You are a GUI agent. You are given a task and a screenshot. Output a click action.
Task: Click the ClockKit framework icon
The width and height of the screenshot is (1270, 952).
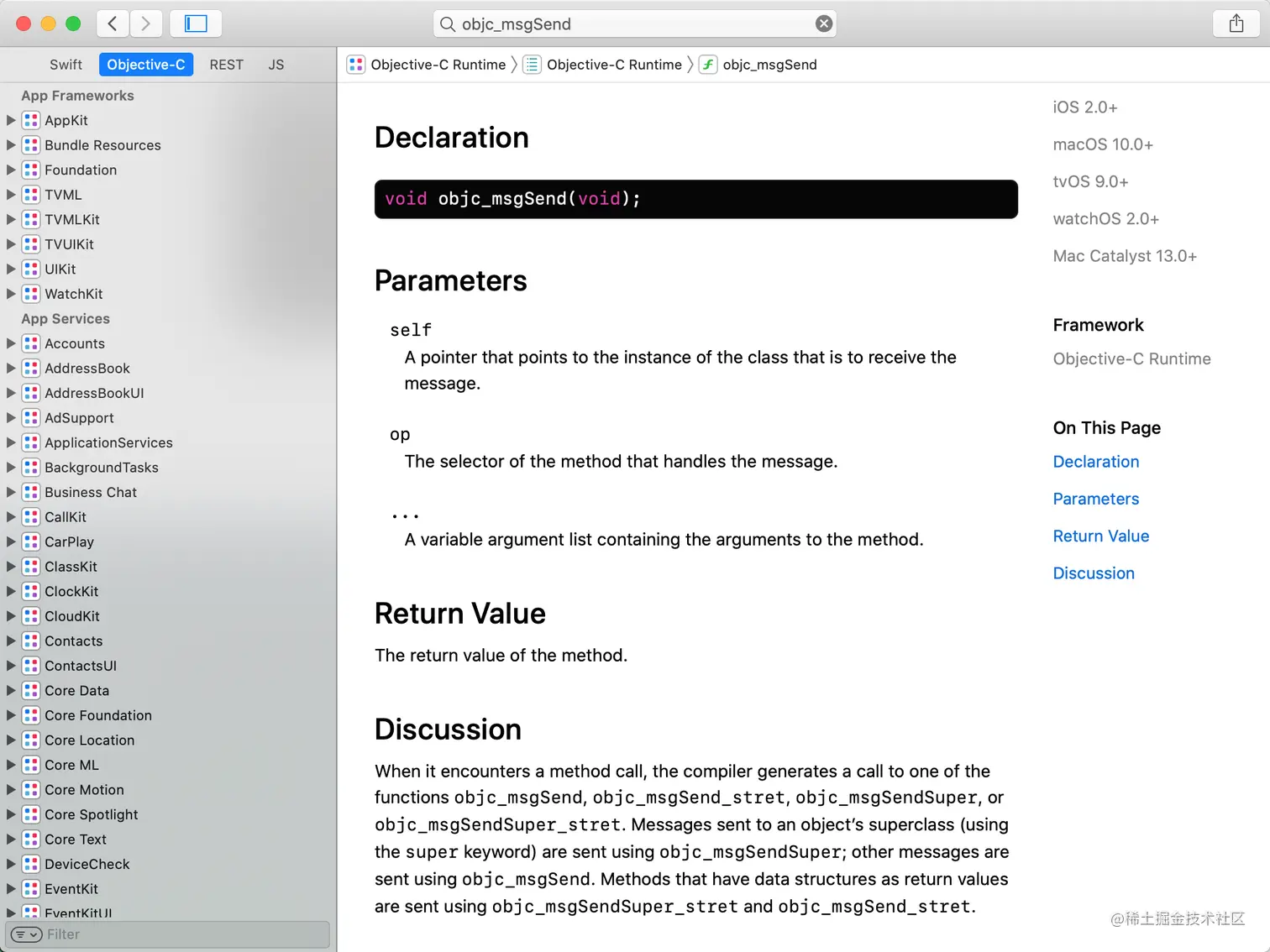click(x=31, y=591)
